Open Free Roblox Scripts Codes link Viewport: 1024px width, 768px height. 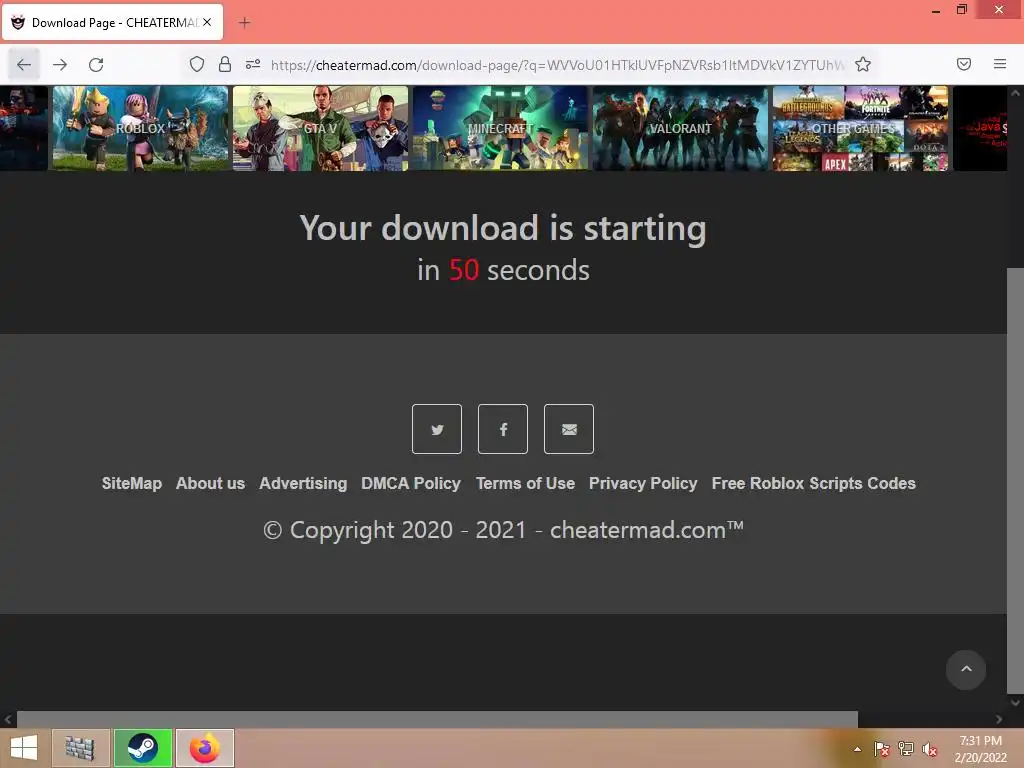tap(814, 483)
